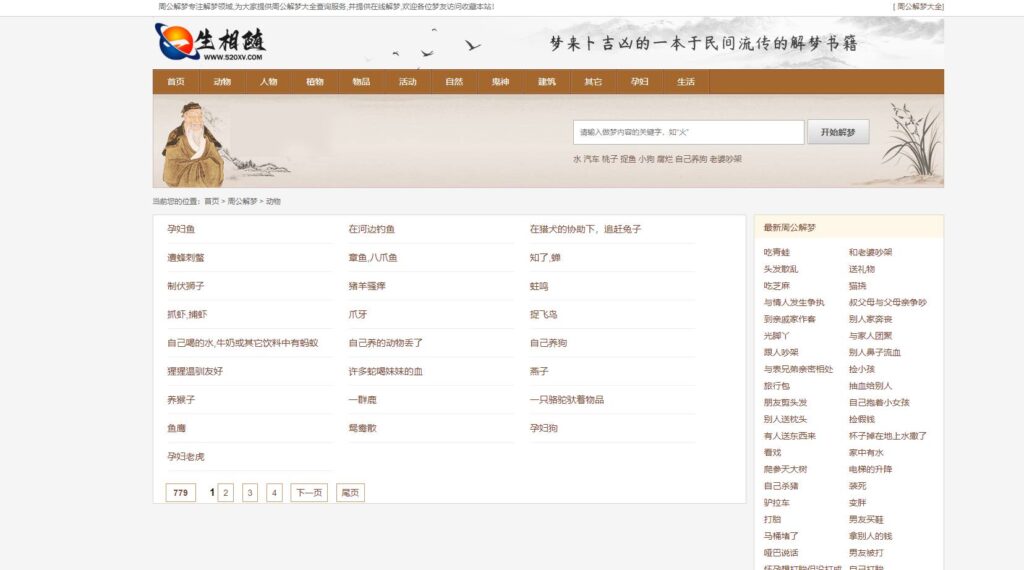The height and width of the screenshot is (570, 1024).
Task: Open the 首页 nav menu item
Action: coord(176,82)
